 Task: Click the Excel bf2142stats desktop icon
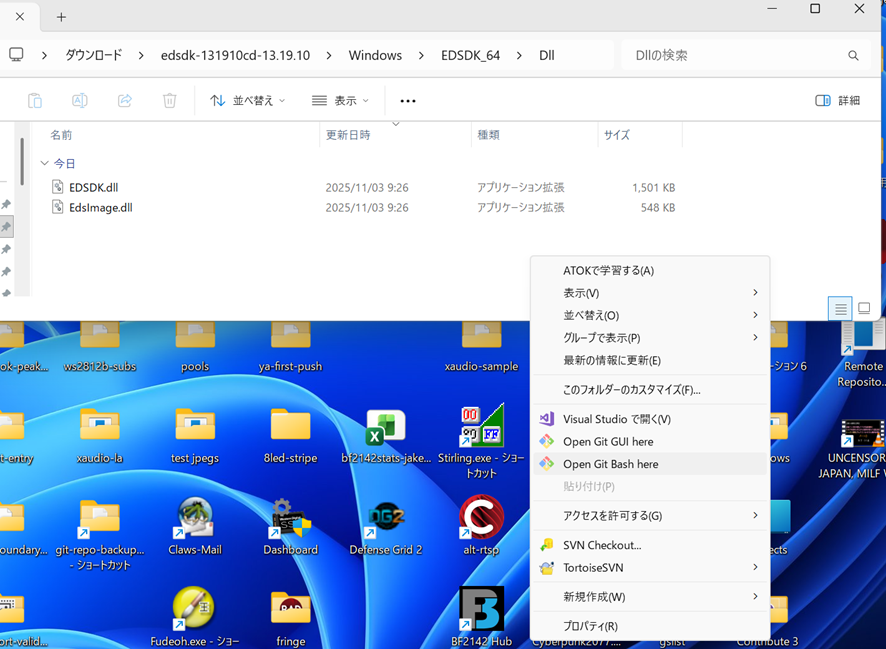click(386, 428)
